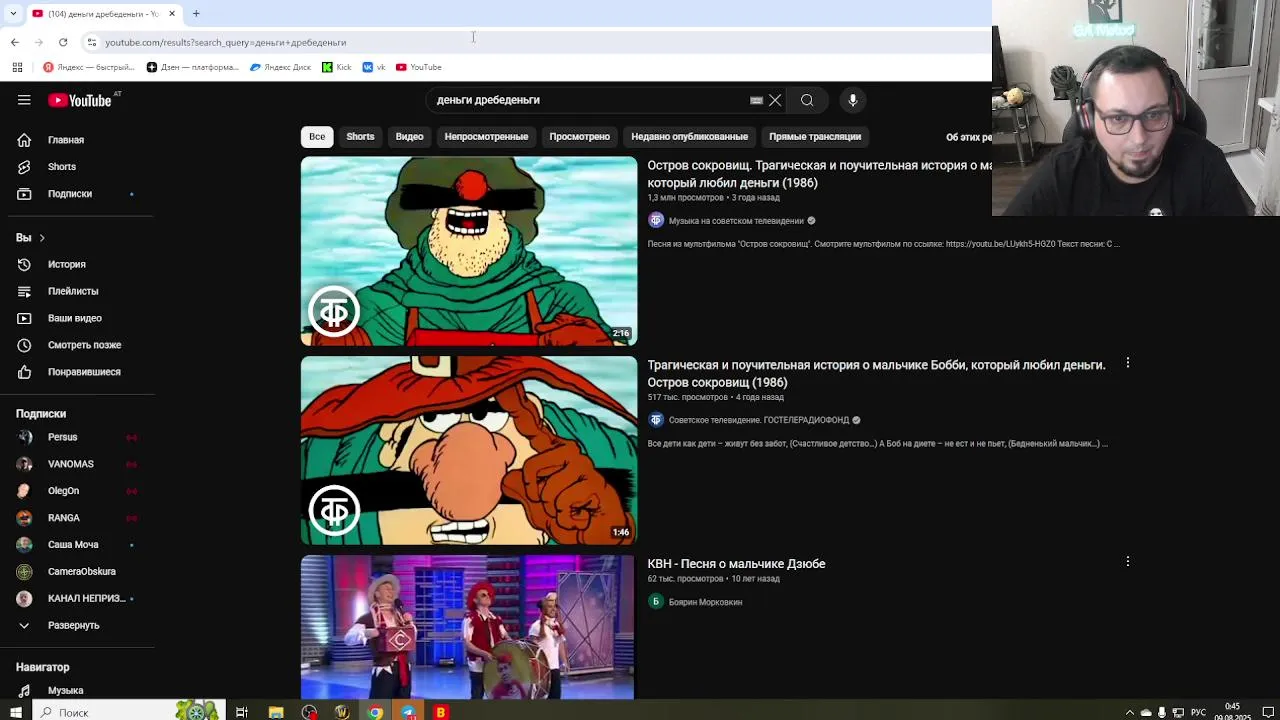This screenshot has height=720, width=1280.
Task: Open tab search dropdown arrow
Action: point(13,13)
